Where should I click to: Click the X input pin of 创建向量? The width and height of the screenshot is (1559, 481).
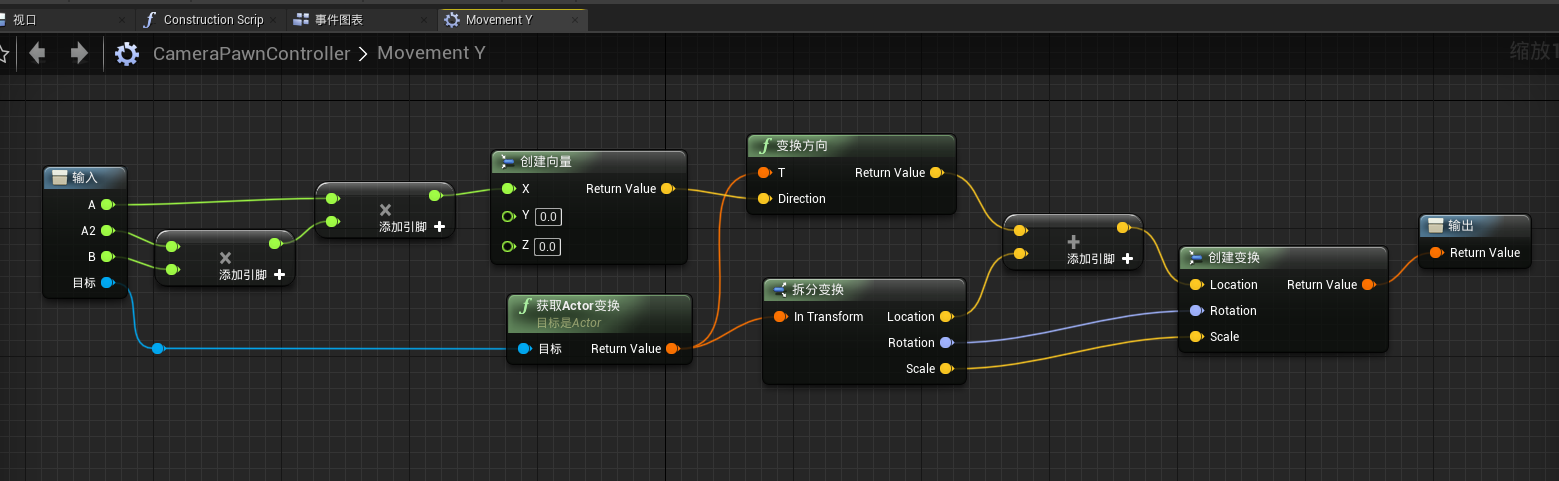[x=508, y=188]
